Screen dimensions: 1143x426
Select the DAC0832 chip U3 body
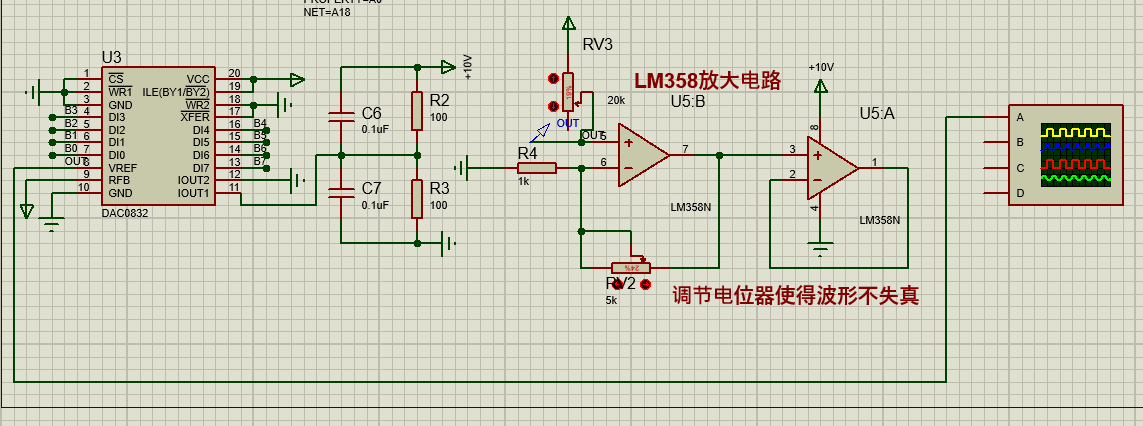[x=160, y=136]
